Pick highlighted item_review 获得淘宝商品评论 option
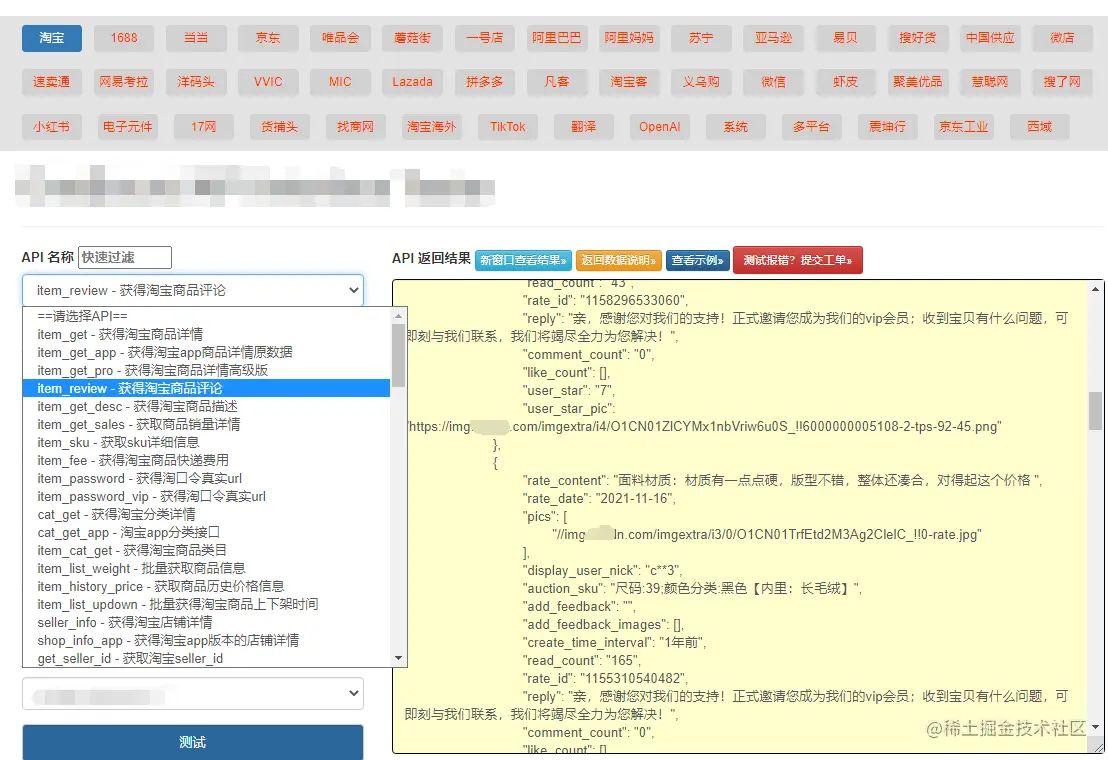Image resolution: width=1108 pixels, height=760 pixels. [206, 388]
